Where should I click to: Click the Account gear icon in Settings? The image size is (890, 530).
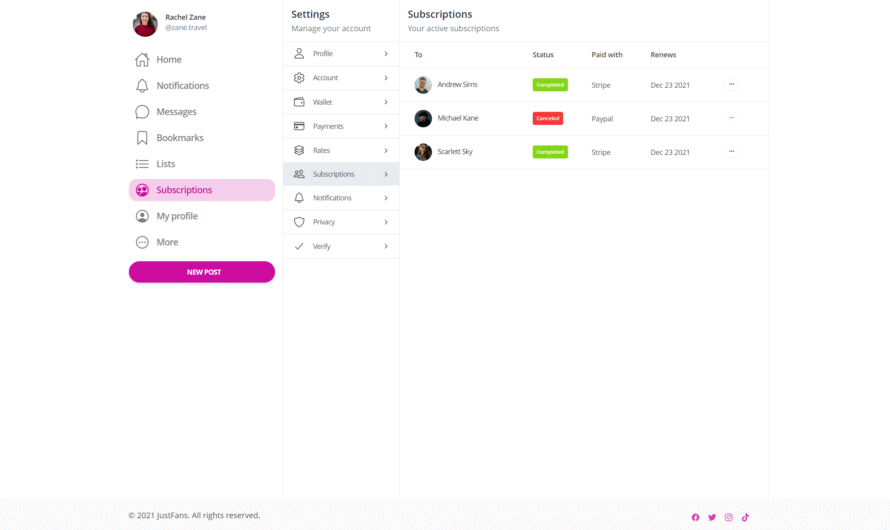299,78
